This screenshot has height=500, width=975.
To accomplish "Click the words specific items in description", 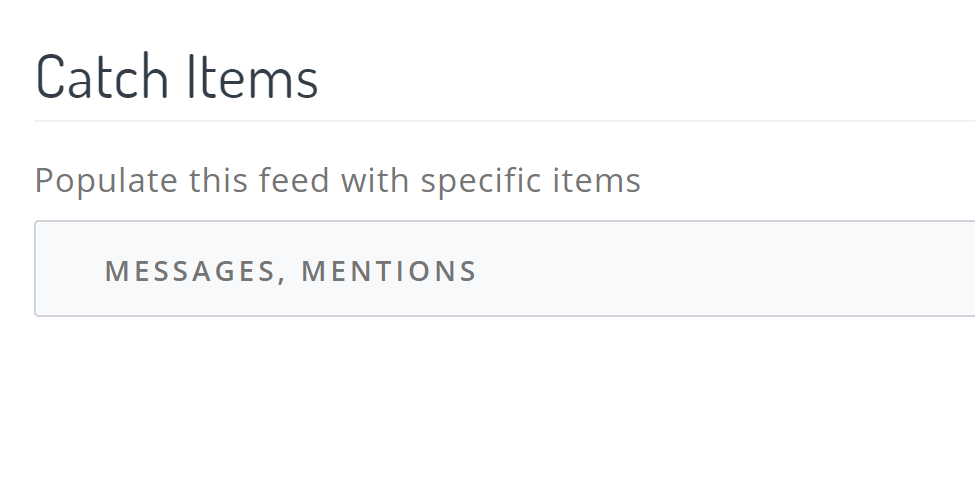I will click(x=530, y=181).
